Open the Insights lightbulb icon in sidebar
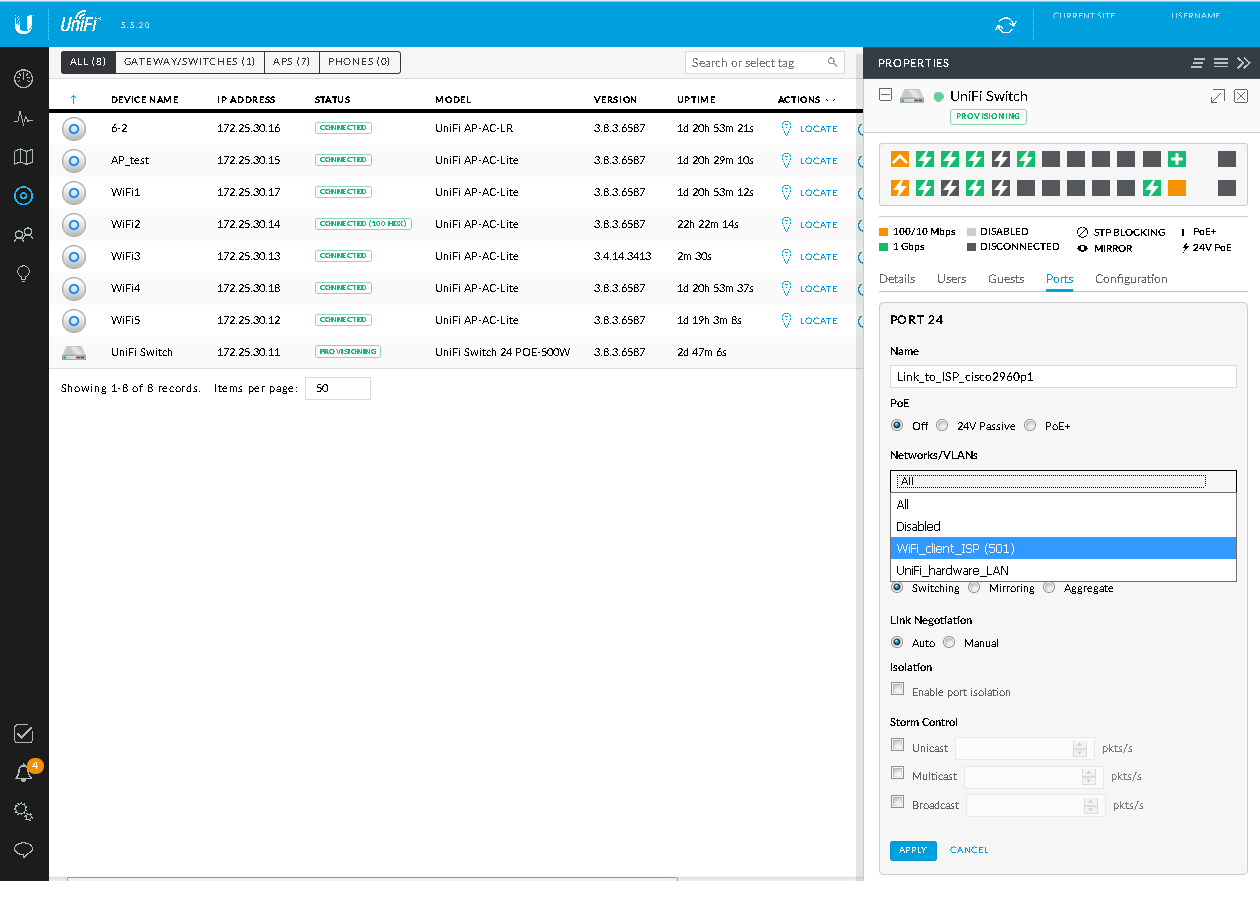This screenshot has height=914, width=1260. click(x=24, y=274)
